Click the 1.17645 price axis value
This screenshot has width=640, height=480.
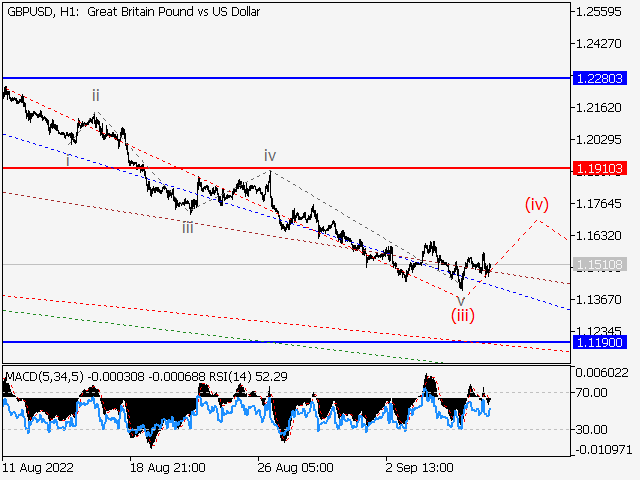[598, 203]
